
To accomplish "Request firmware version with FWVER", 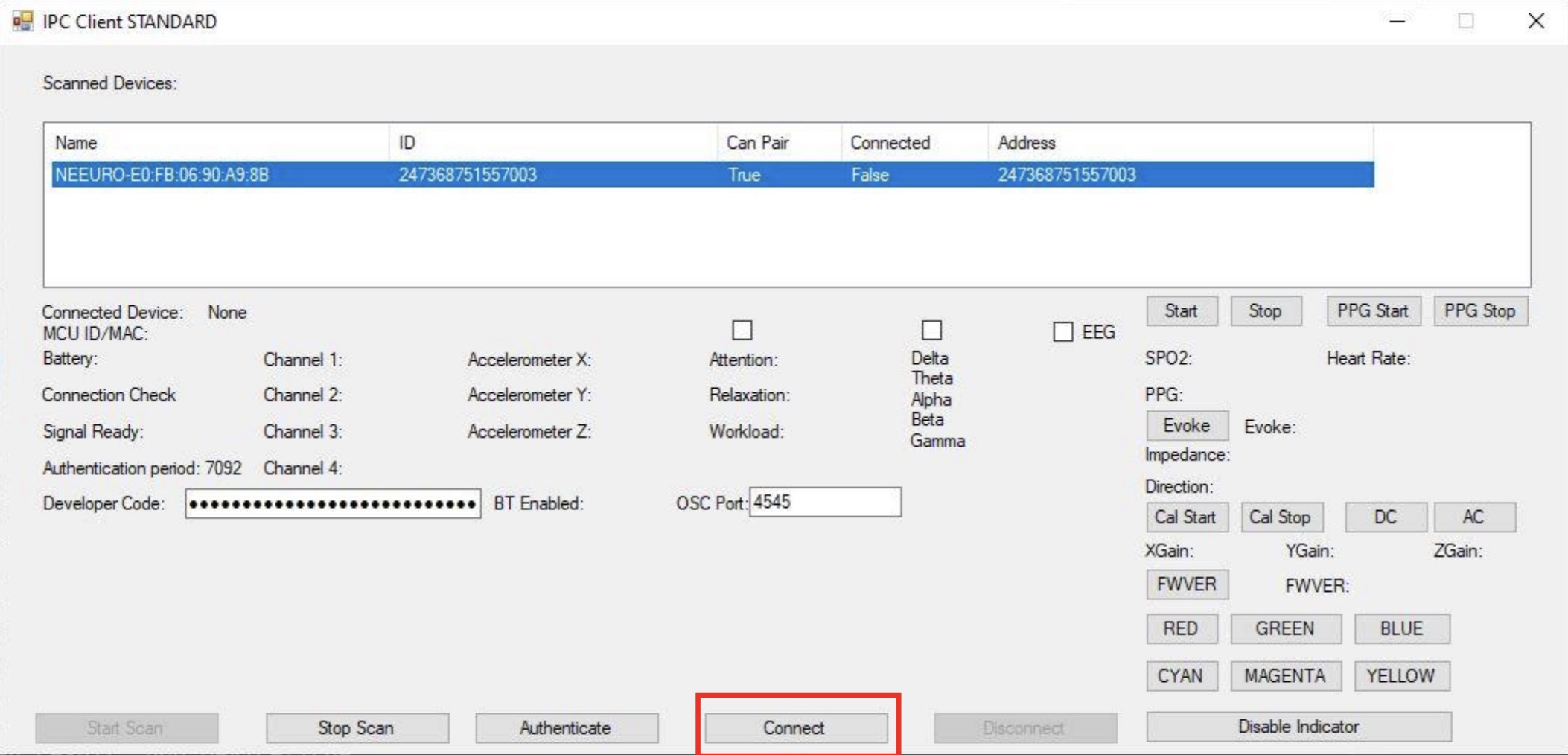I will pos(1188,584).
